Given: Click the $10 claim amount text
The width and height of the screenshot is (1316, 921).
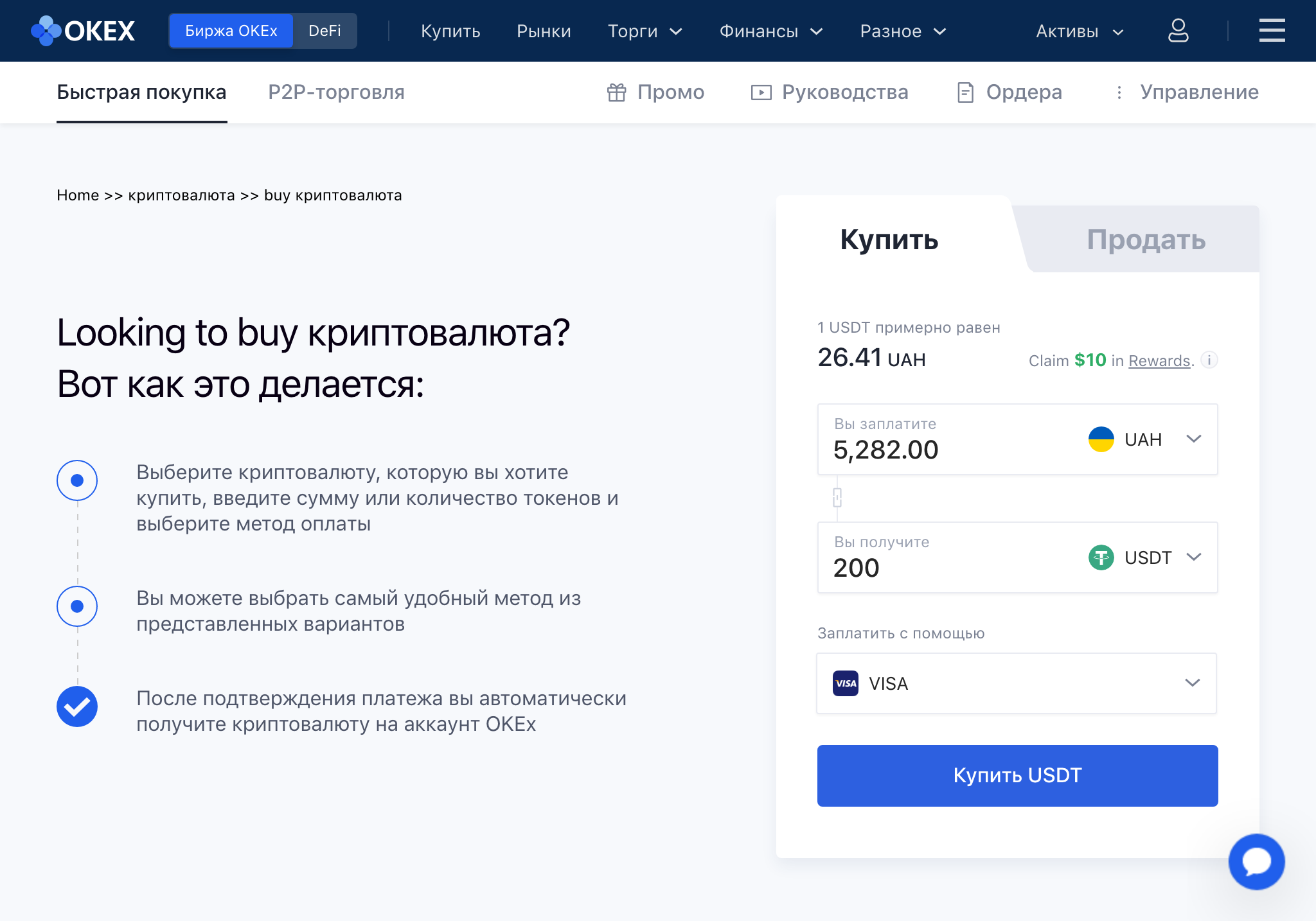Looking at the screenshot, I should click(1090, 360).
